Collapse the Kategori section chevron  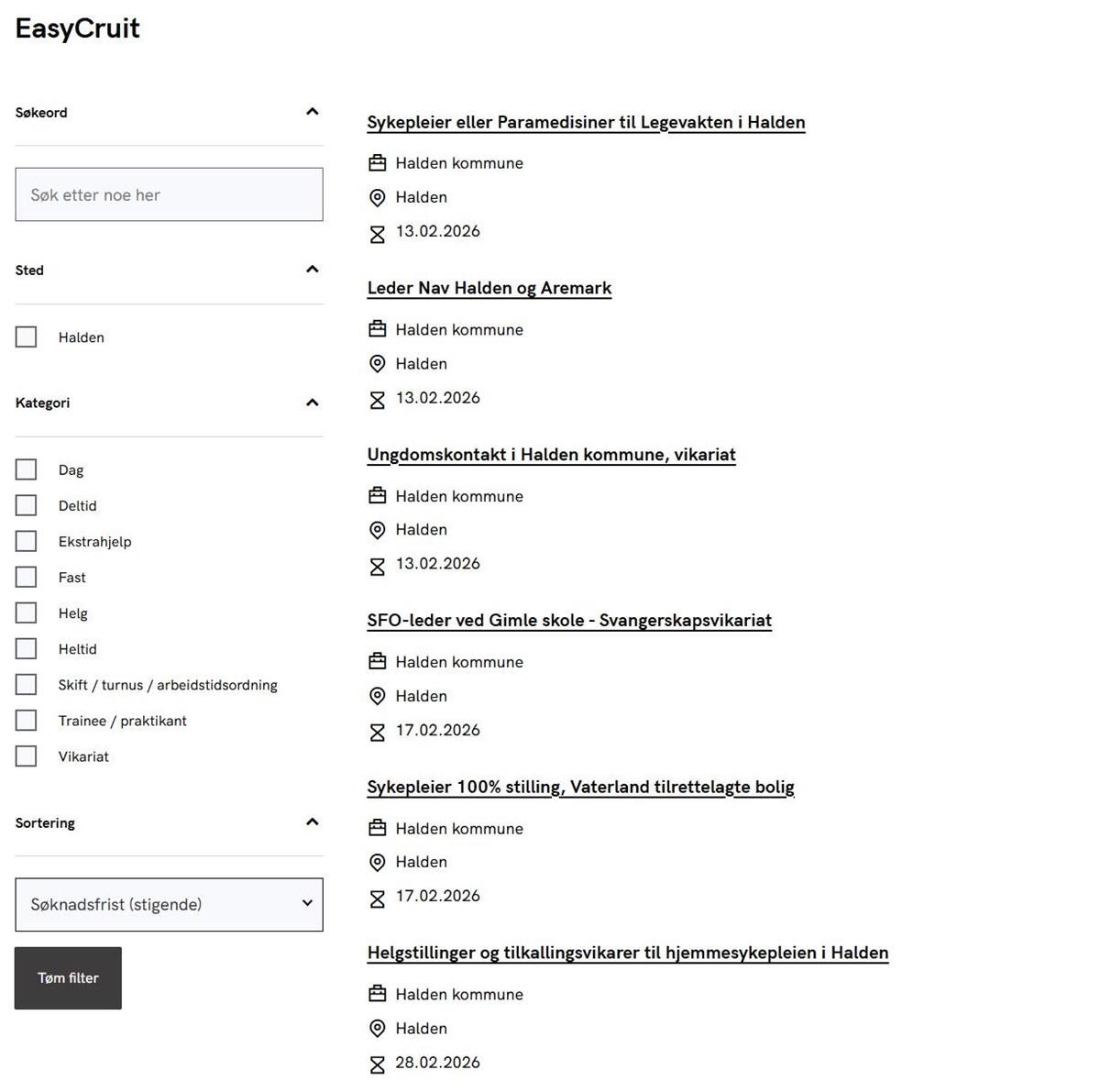[312, 403]
